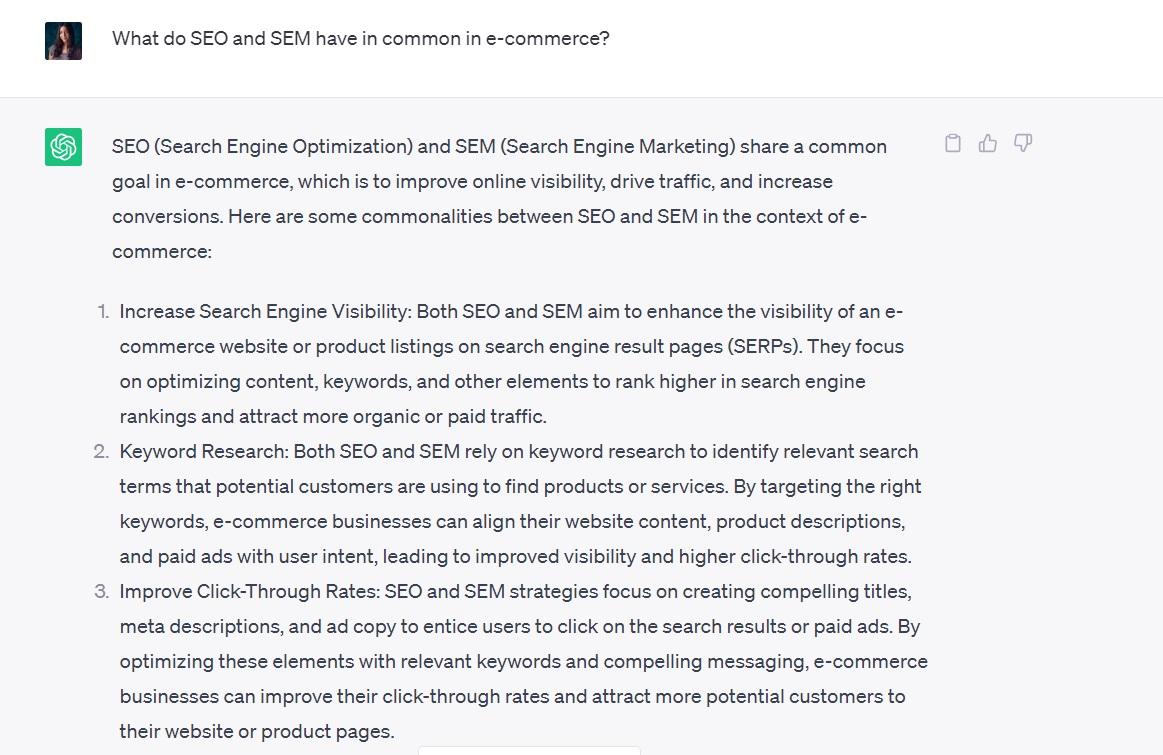Click the "Increase Search Engine Visibility" heading
This screenshot has width=1163, height=755.
coord(264,311)
